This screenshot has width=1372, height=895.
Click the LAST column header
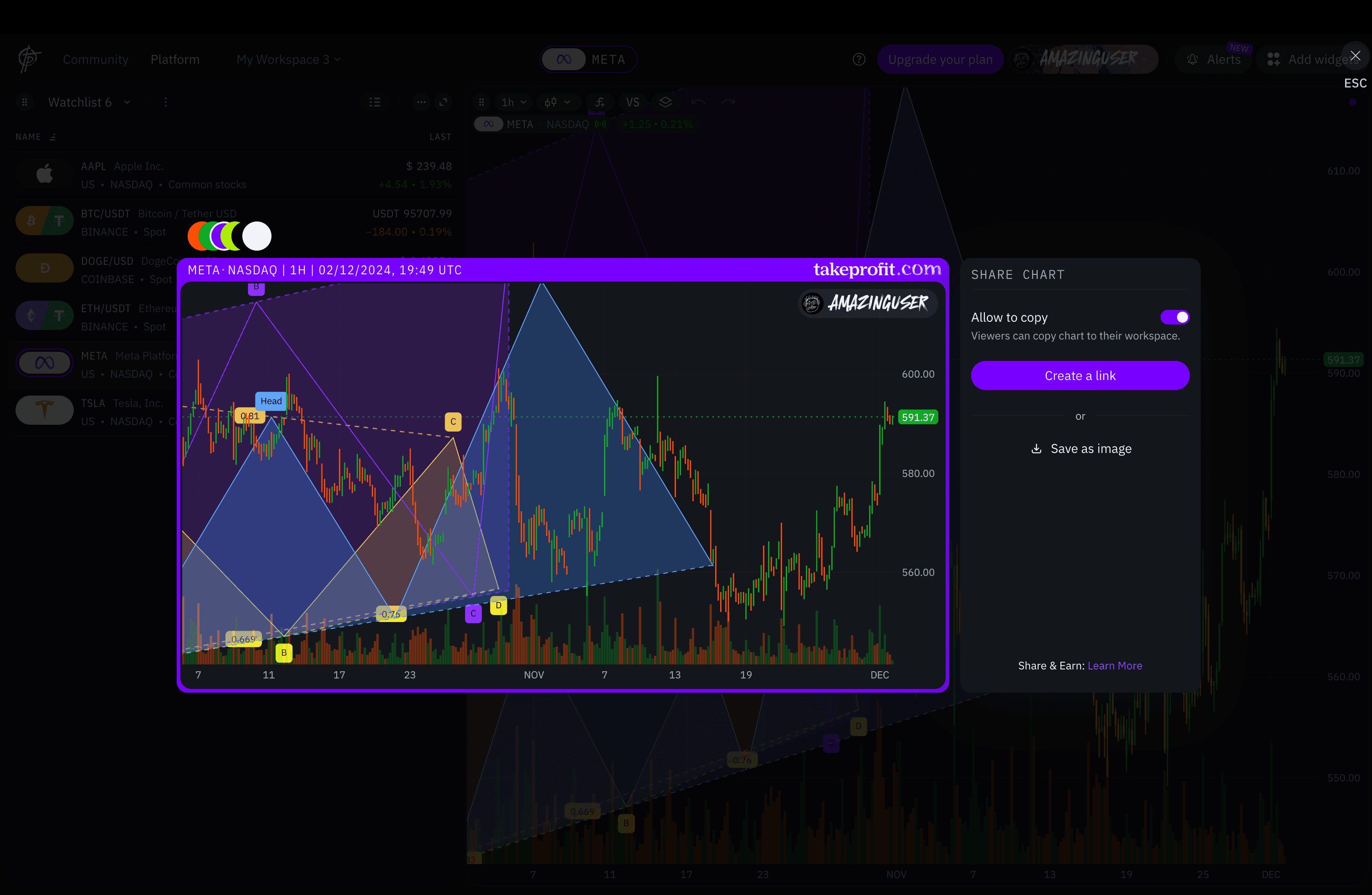(x=440, y=137)
